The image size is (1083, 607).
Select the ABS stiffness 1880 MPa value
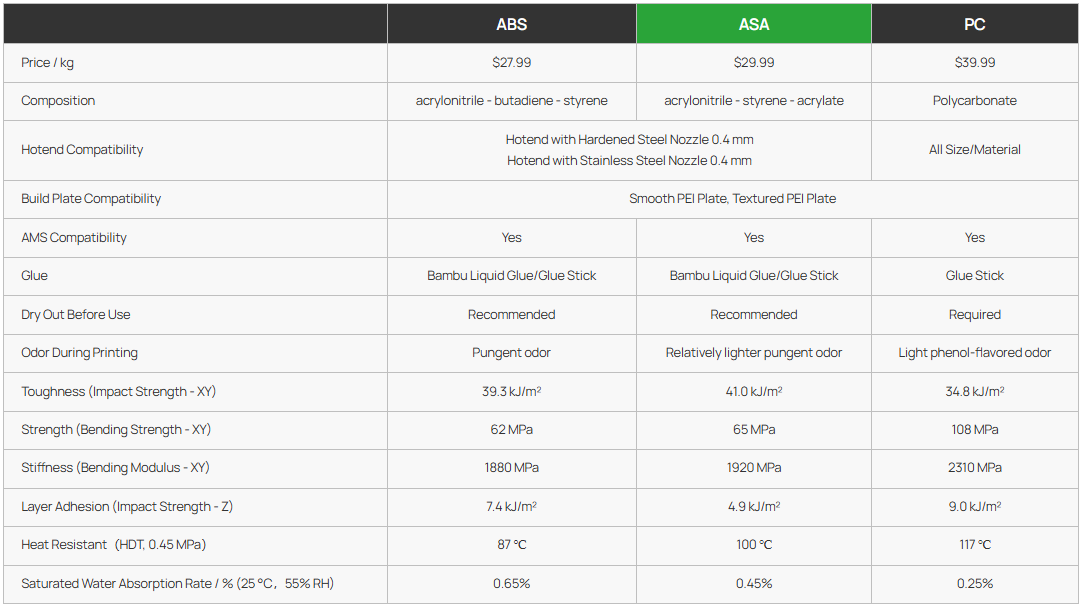click(x=511, y=468)
